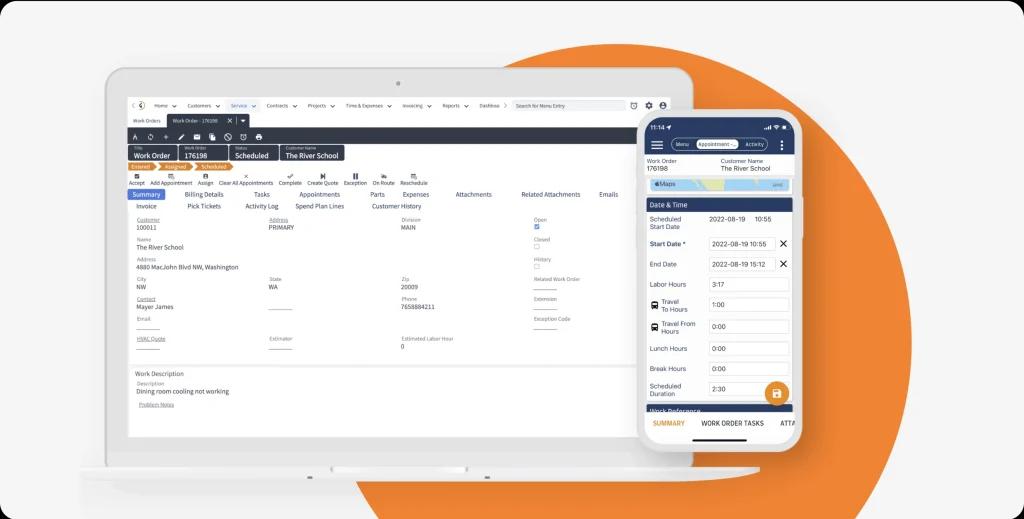
Task: Tap the Labor Hours field on phone
Action: click(748, 285)
